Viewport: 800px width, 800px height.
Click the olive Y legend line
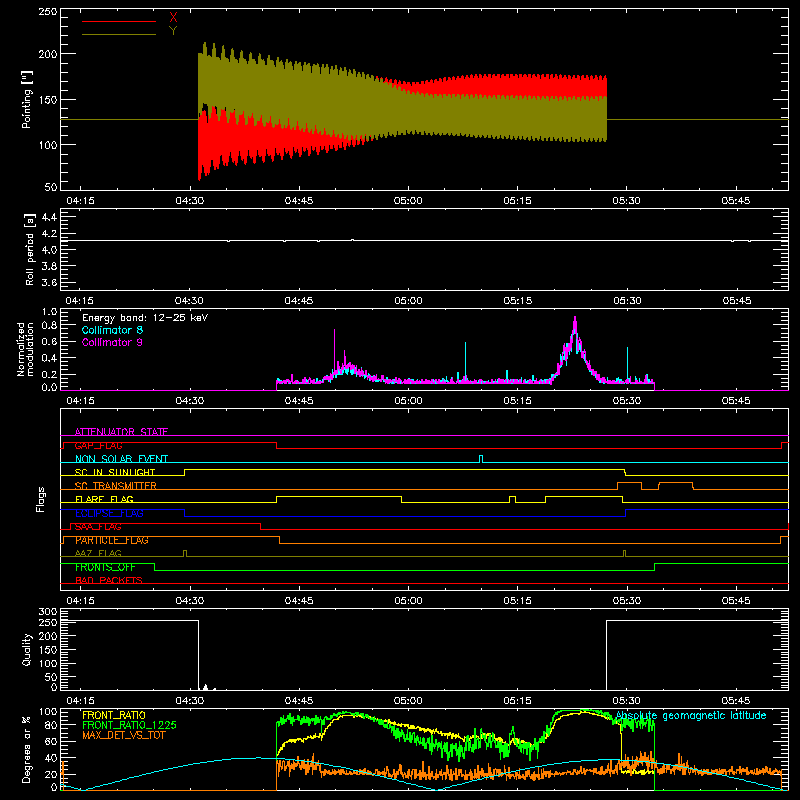(119, 34)
